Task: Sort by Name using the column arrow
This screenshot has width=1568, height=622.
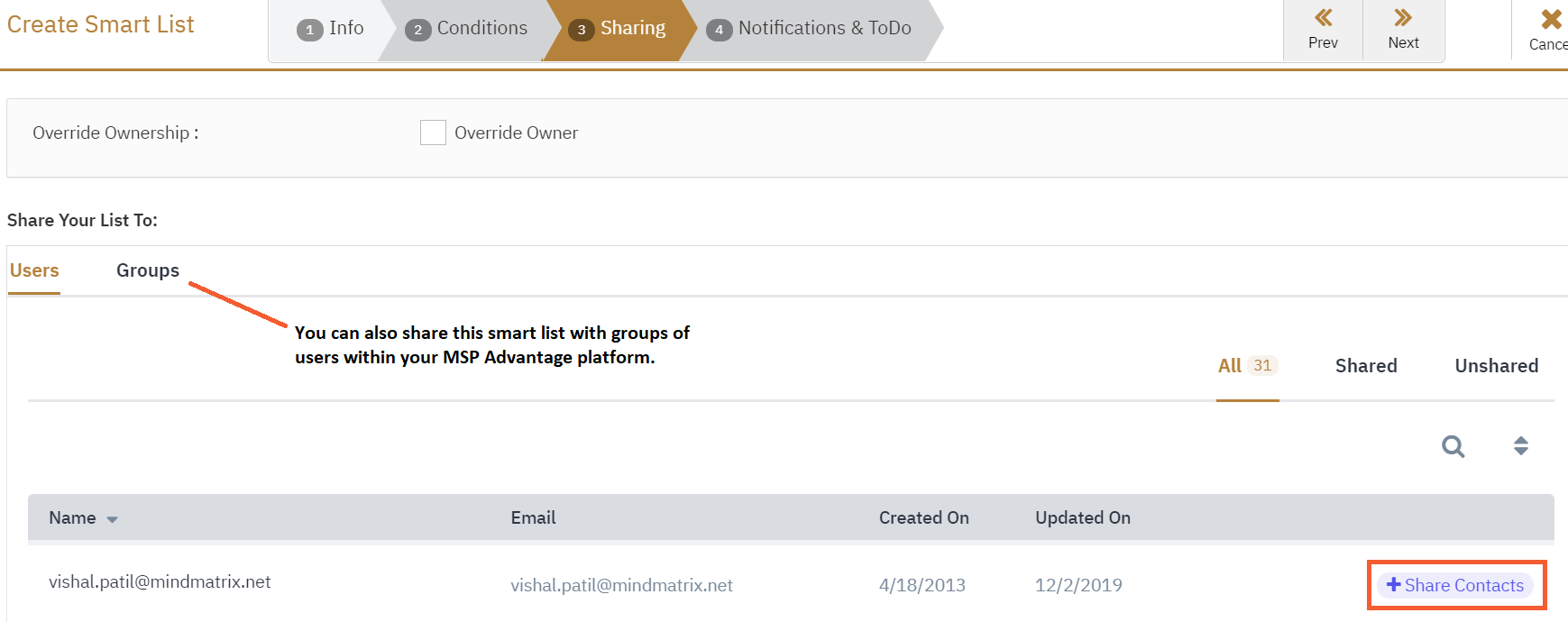Action: 113,520
